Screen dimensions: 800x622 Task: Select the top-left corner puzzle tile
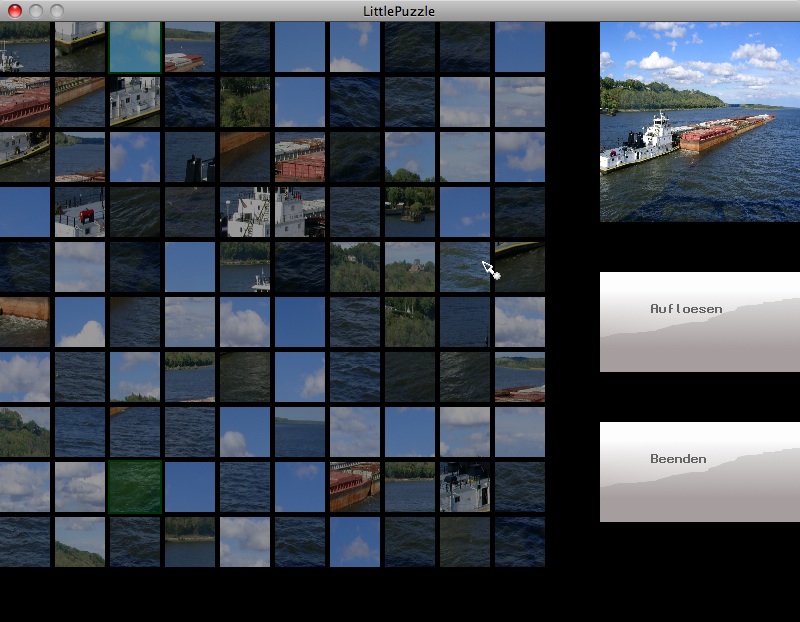tap(25, 47)
